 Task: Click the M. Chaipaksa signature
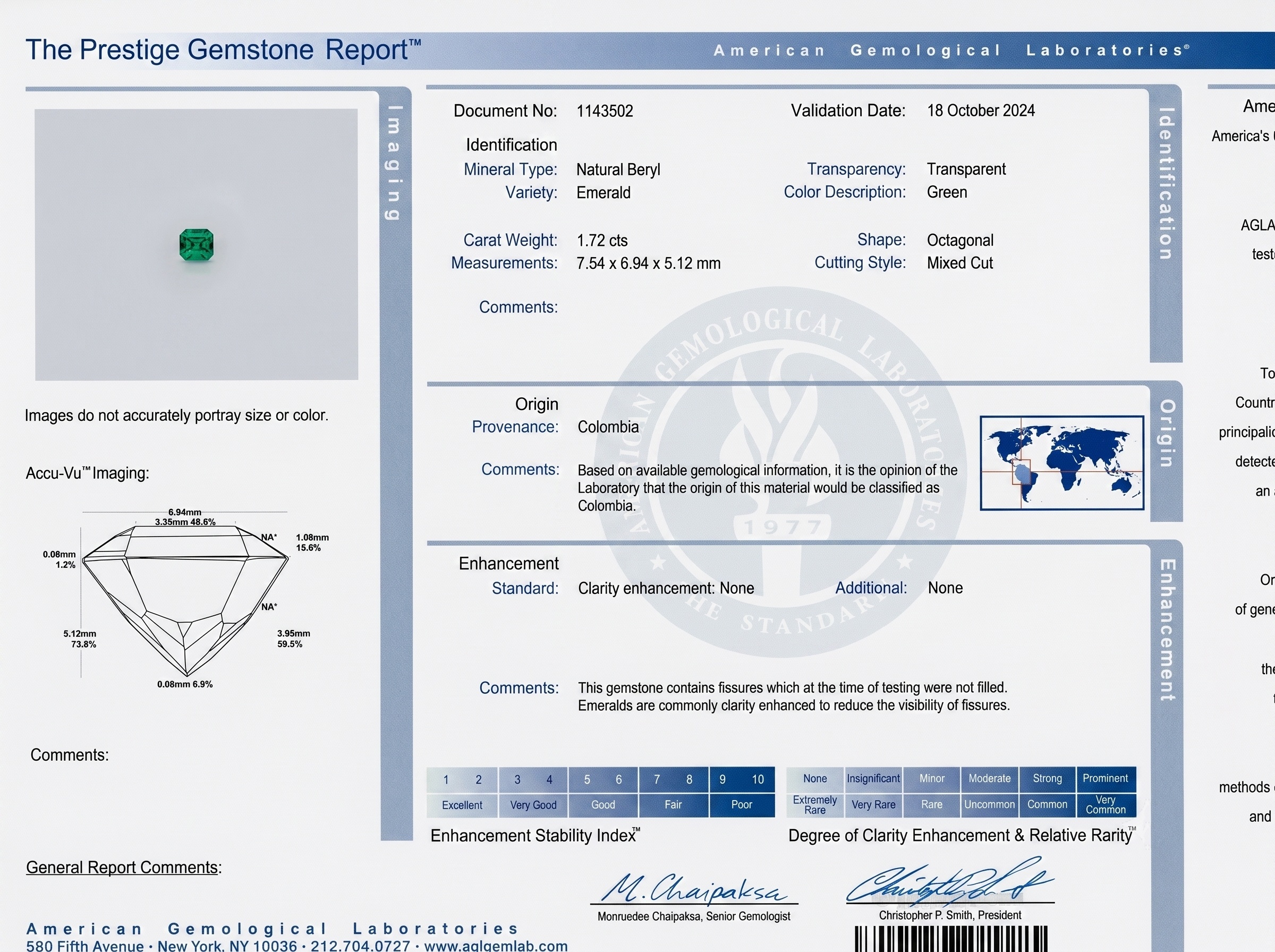694,888
